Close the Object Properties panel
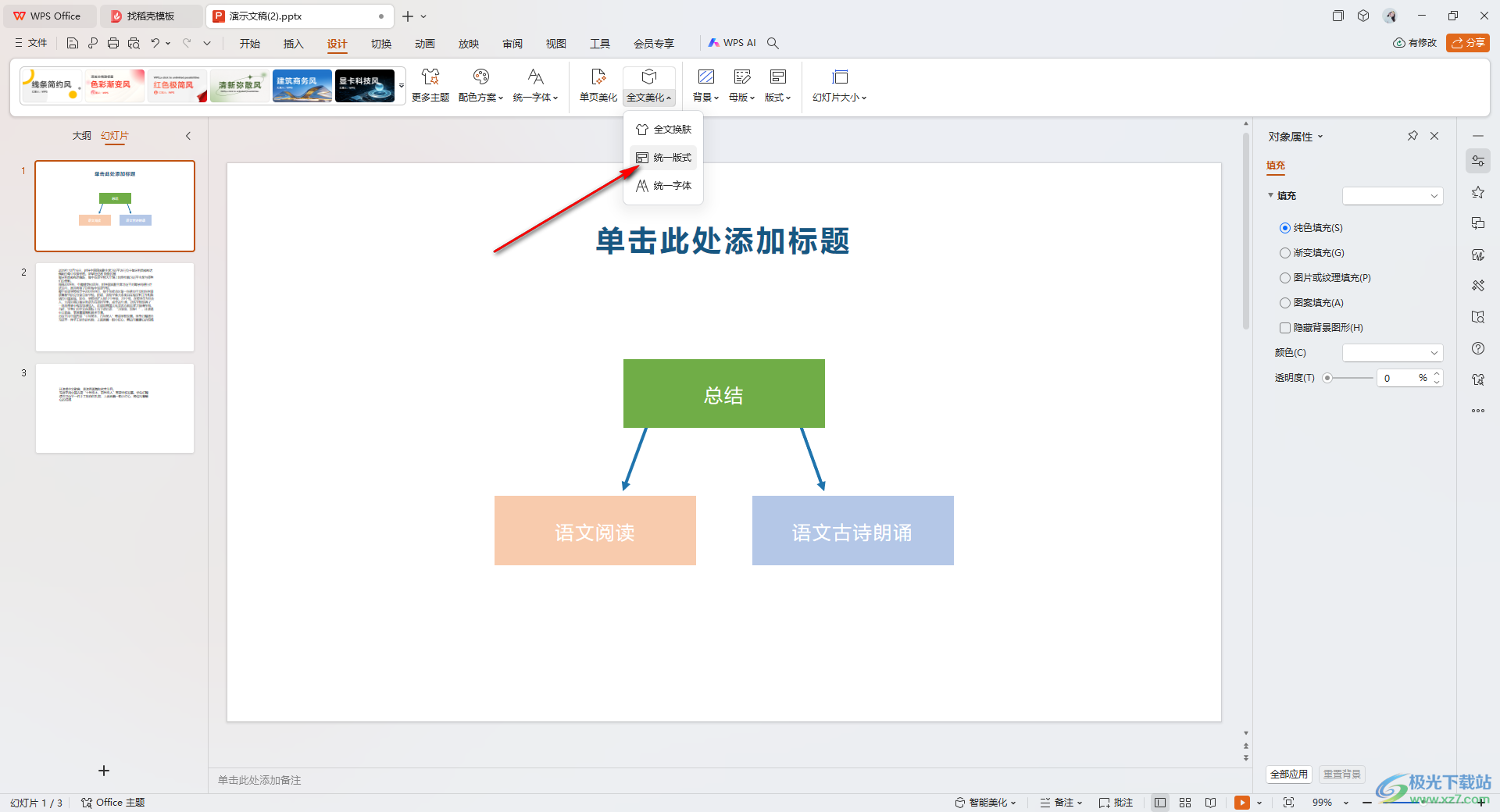 point(1434,136)
